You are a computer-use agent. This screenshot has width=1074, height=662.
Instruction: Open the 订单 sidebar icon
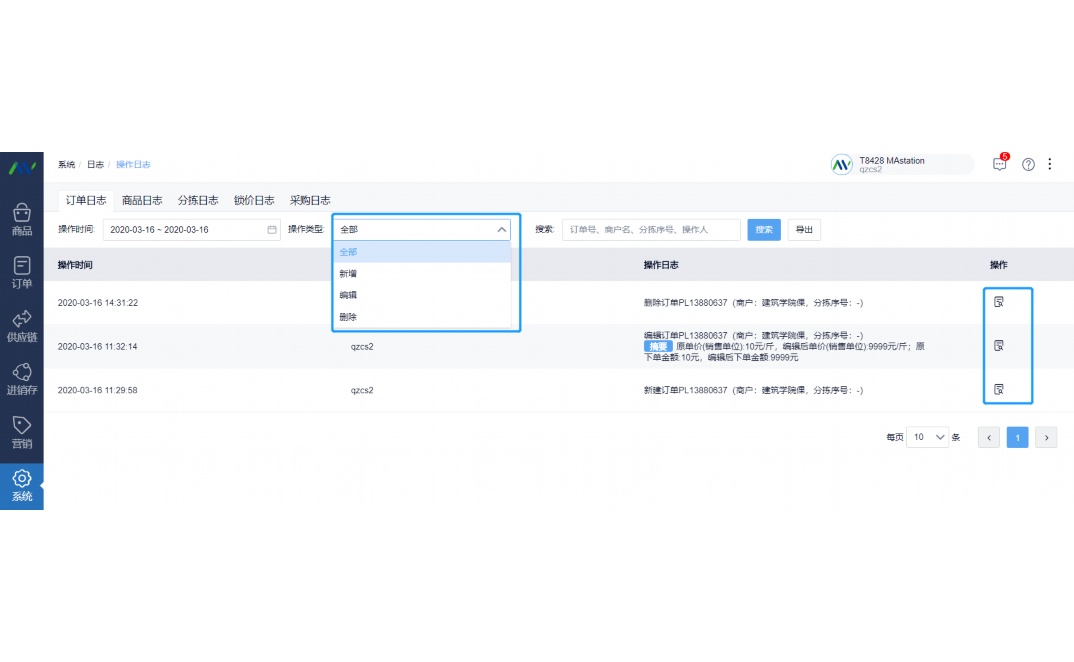click(21, 272)
